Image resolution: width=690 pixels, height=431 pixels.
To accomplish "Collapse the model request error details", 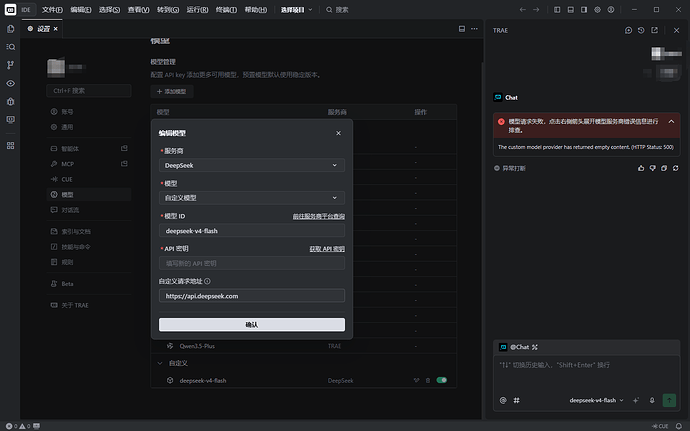I will click(671, 122).
